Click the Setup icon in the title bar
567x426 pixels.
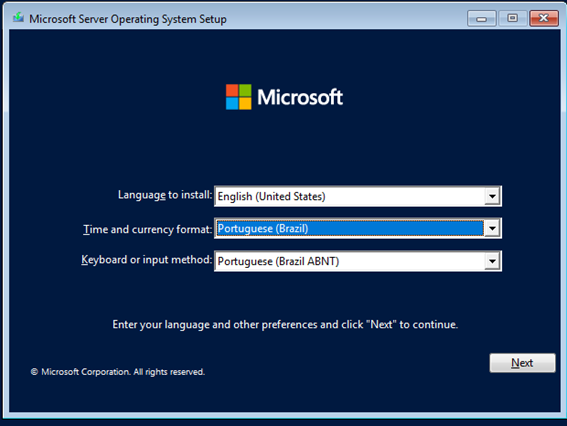tap(18, 17)
